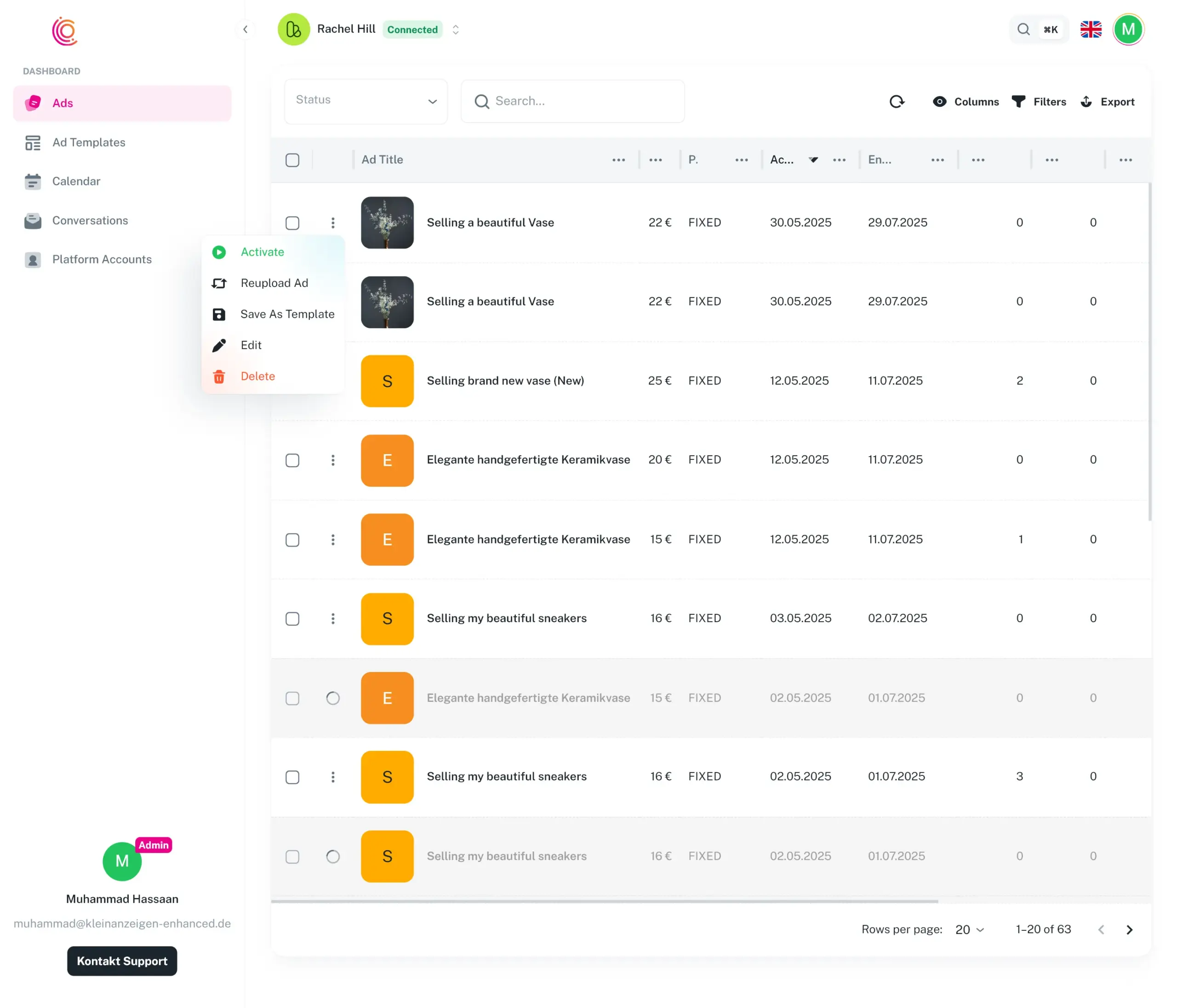The height and width of the screenshot is (1008, 1177).
Task: Click the Export download icon
Action: 1086,102
